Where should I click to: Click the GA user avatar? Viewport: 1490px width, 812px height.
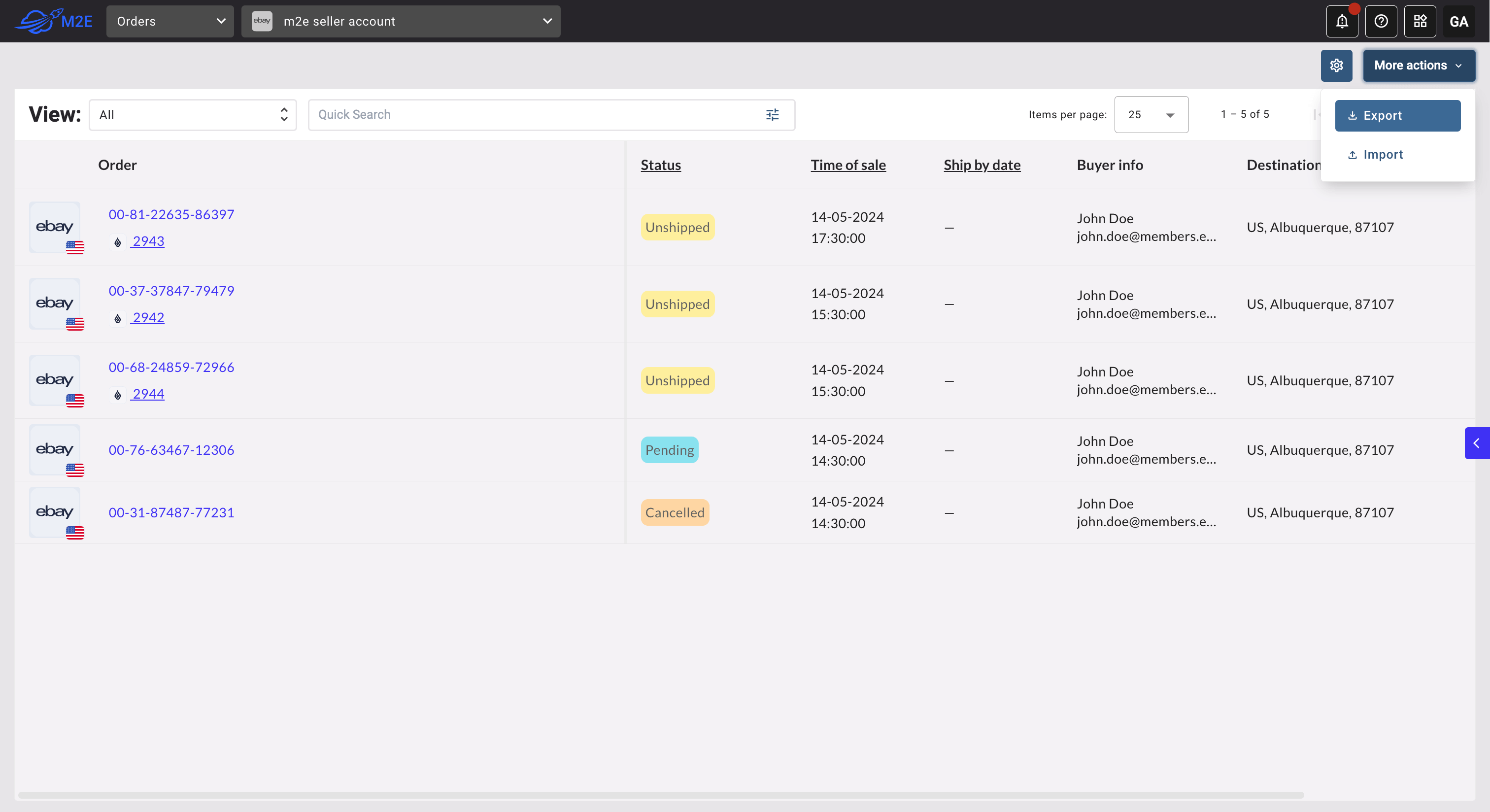pyautogui.click(x=1458, y=21)
